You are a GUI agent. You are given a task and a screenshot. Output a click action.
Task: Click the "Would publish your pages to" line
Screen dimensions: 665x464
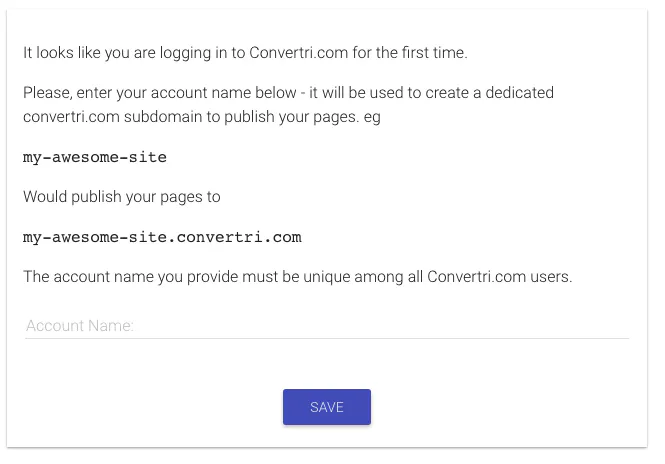point(121,197)
